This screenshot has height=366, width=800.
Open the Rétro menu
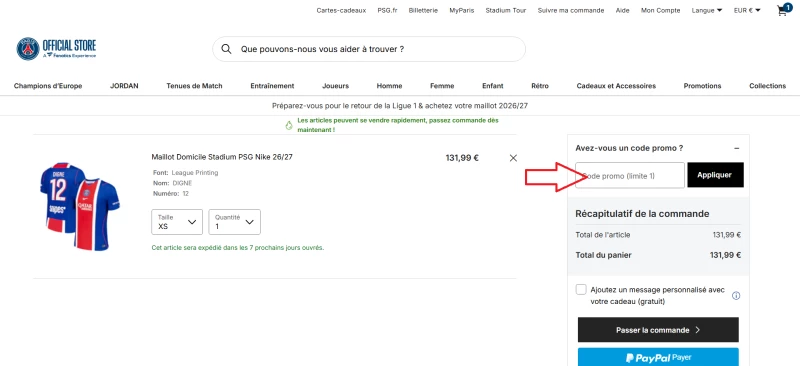(540, 86)
